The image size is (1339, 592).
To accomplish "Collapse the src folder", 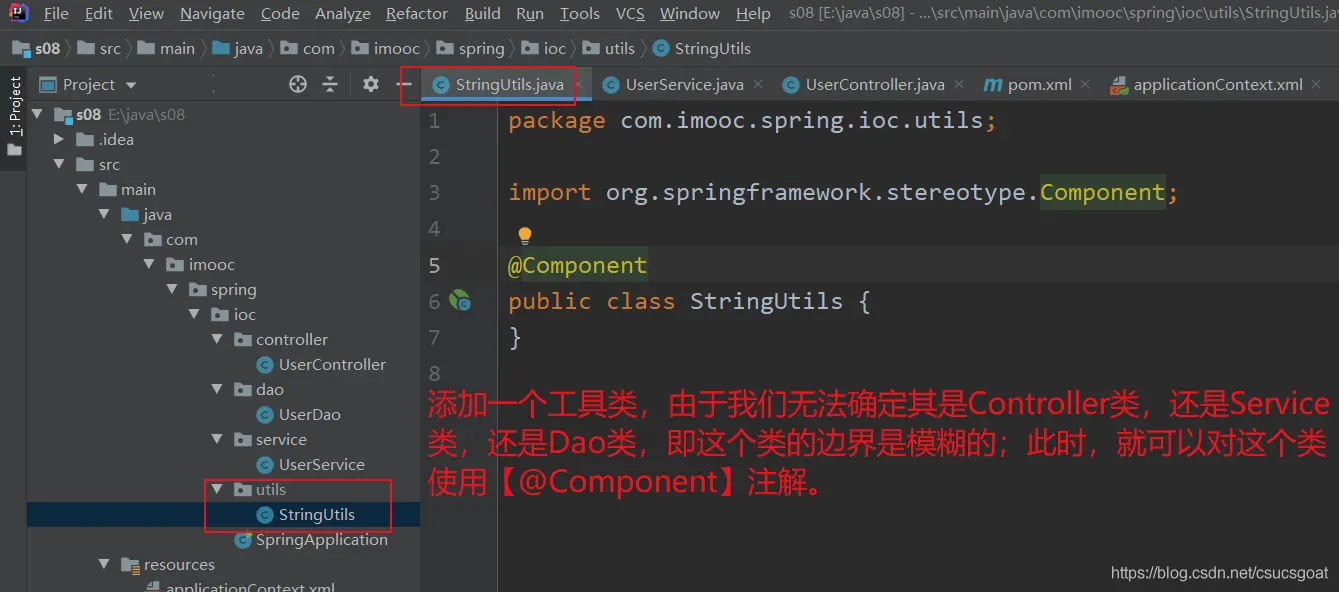I will 59,164.
